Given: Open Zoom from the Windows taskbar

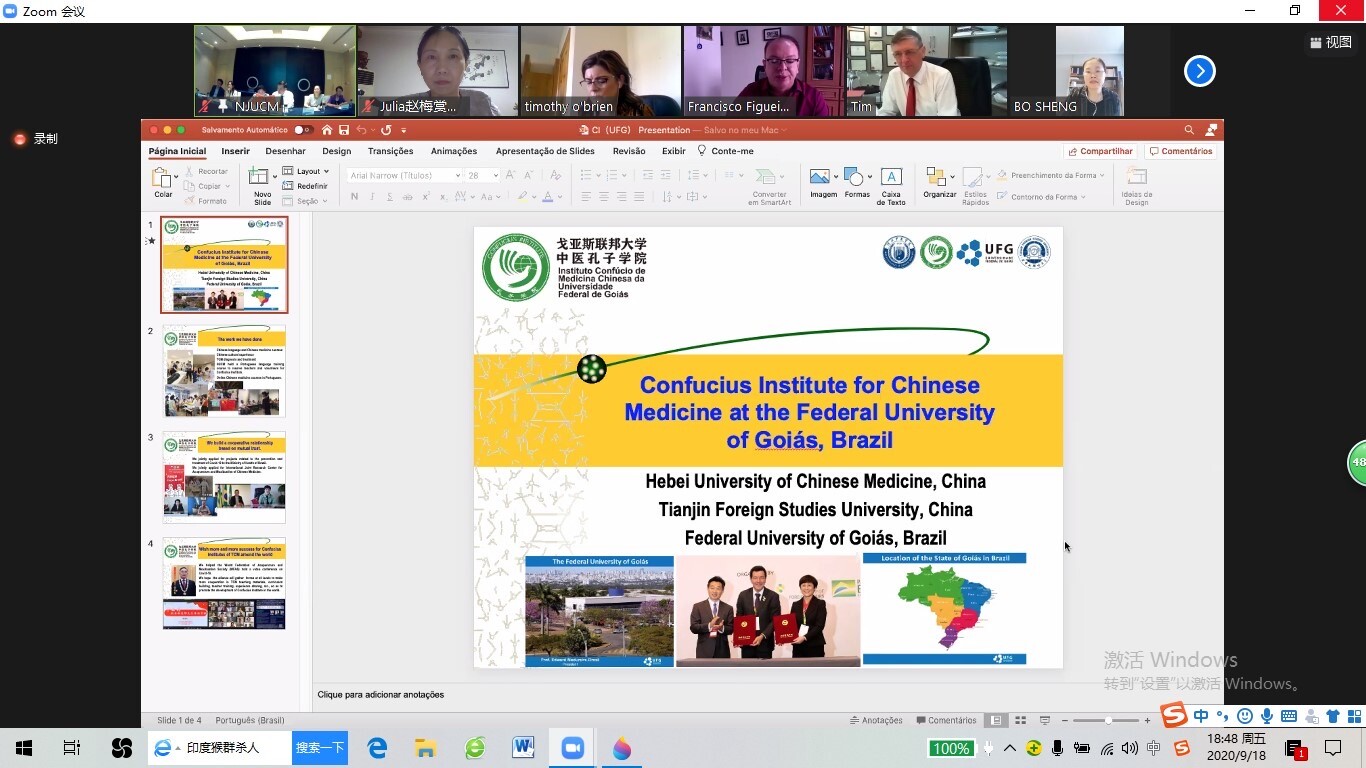Looking at the screenshot, I should click(x=573, y=748).
